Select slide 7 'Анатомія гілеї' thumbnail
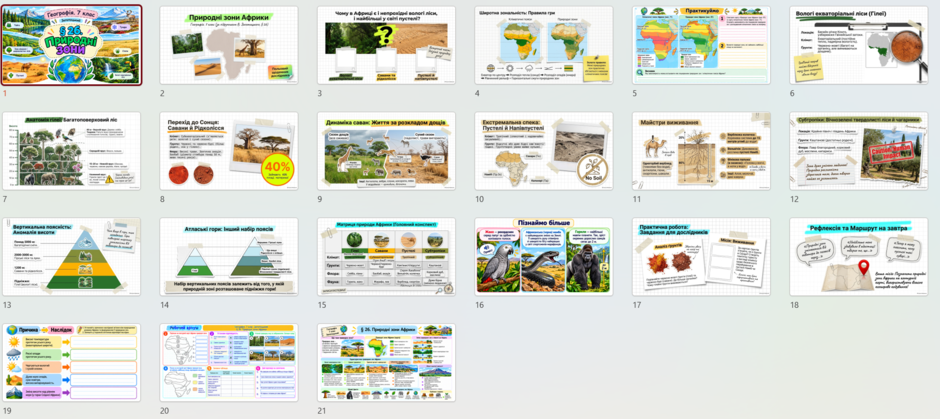Viewport: 940px width, 419px height. tap(71, 151)
